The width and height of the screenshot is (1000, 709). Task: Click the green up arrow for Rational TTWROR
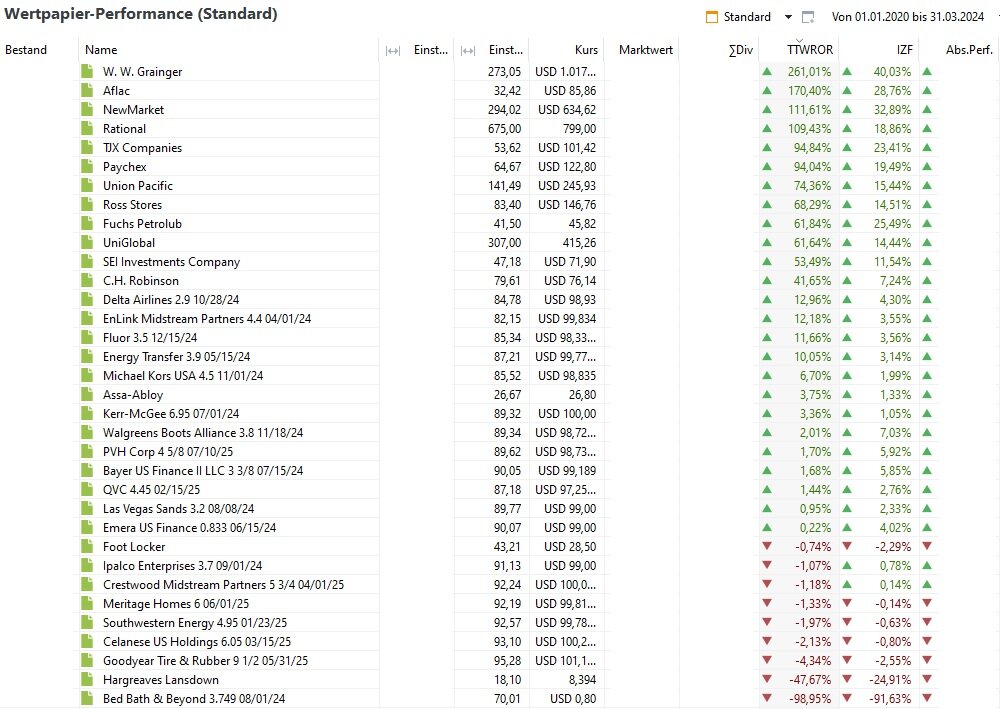(x=767, y=129)
